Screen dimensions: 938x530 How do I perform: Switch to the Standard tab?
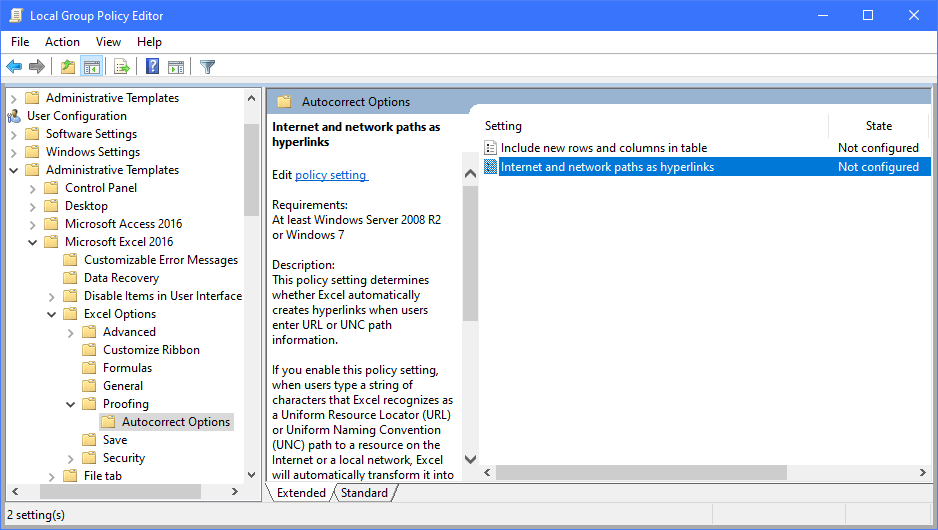pyautogui.click(x=364, y=493)
